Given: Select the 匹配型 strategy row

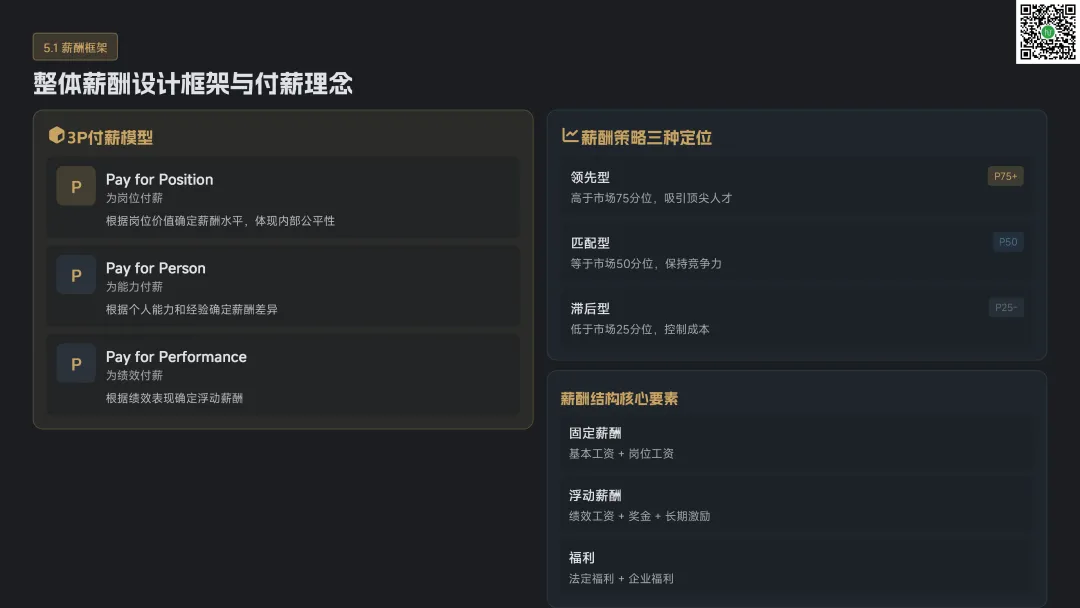Looking at the screenshot, I should click(796, 252).
